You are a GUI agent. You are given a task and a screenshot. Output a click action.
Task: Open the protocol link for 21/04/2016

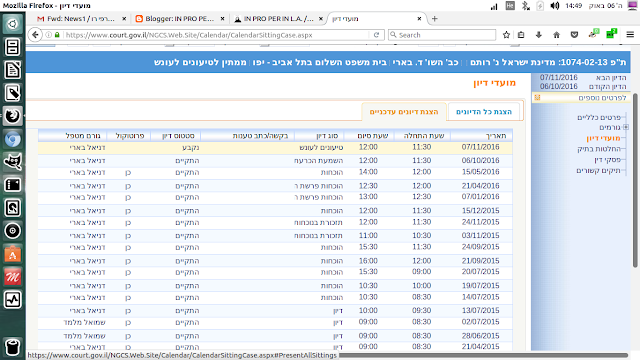pyautogui.click(x=128, y=186)
